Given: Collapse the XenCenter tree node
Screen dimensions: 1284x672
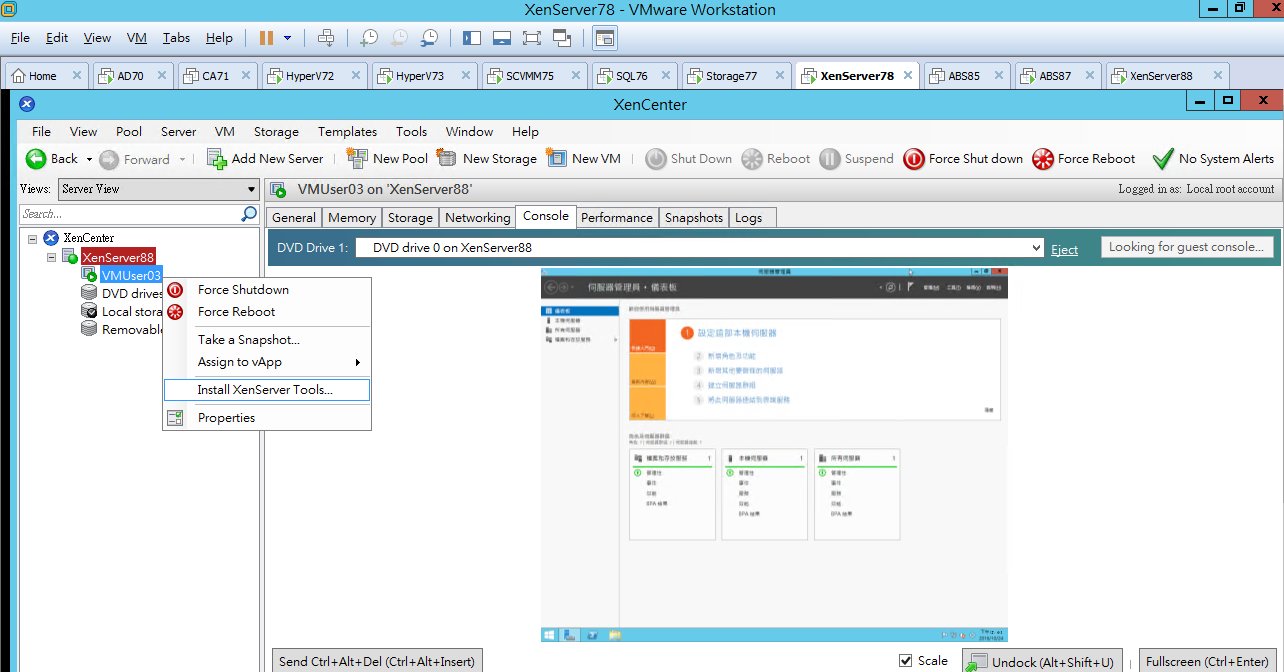Looking at the screenshot, I should pos(33,238).
